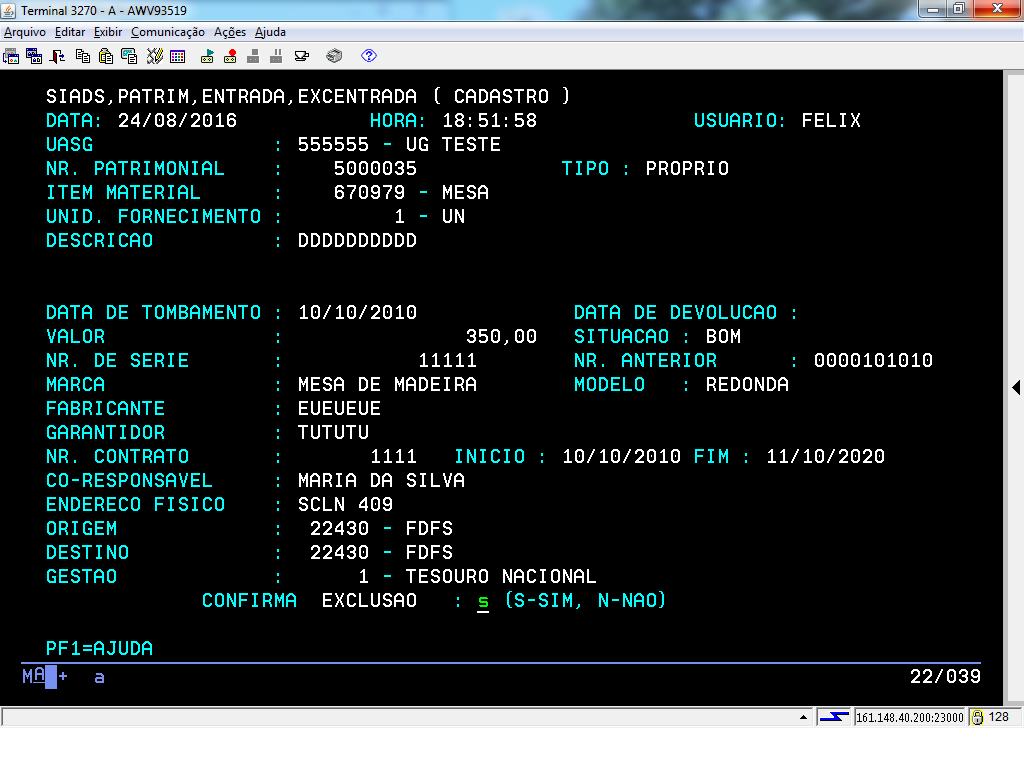Click the Terminal 3270 title bar app icon
Viewport: 1024px width, 768px height.
coord(9,10)
